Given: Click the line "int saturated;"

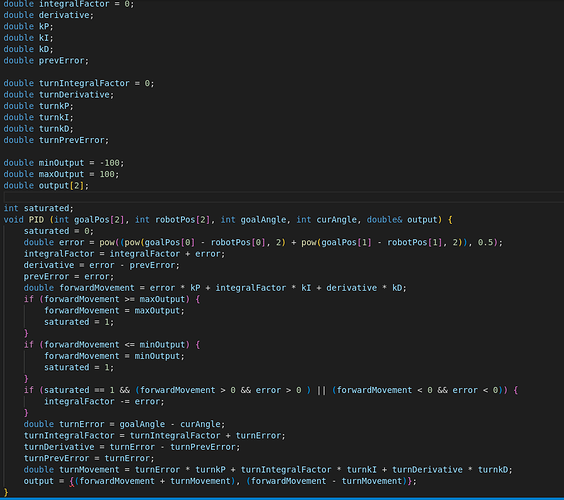Looking at the screenshot, I should [x=38, y=208].
